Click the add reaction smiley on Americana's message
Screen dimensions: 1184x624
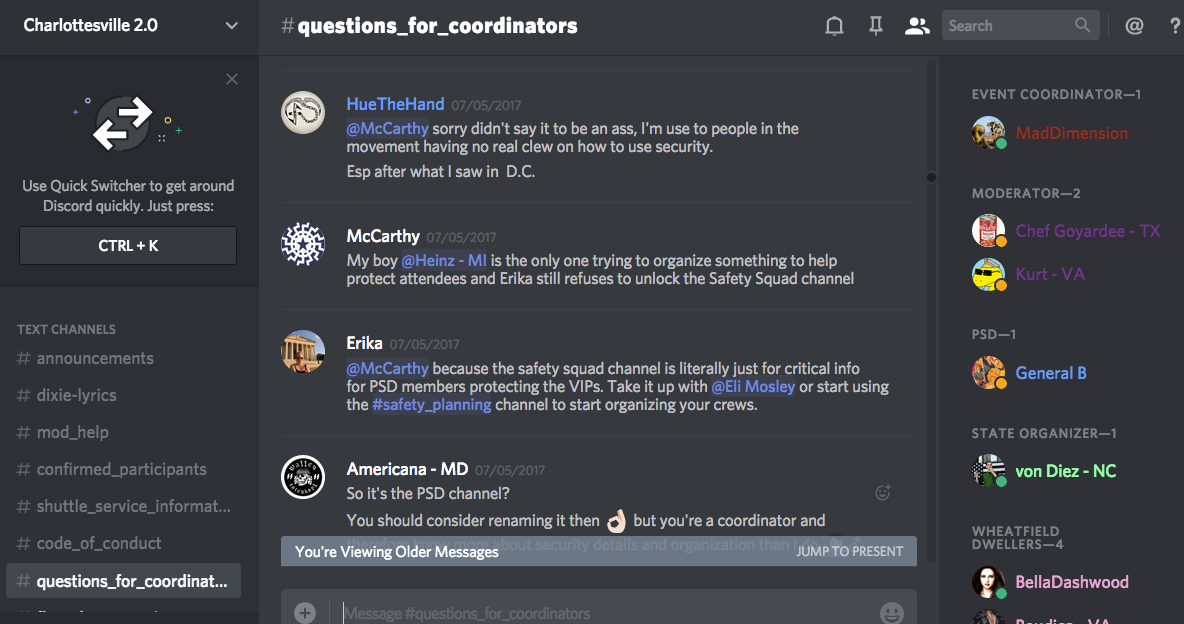[882, 492]
